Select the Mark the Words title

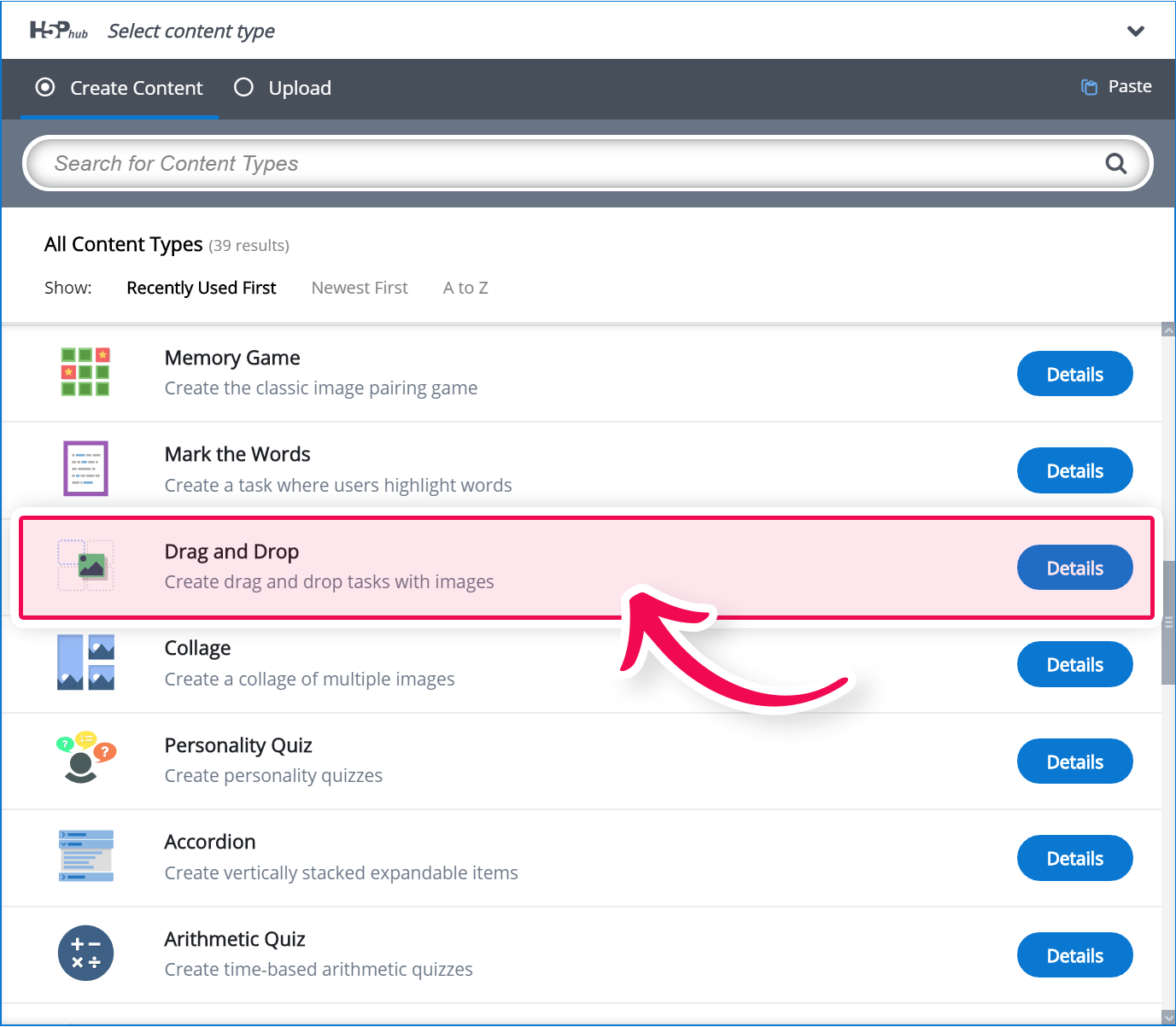(x=237, y=454)
